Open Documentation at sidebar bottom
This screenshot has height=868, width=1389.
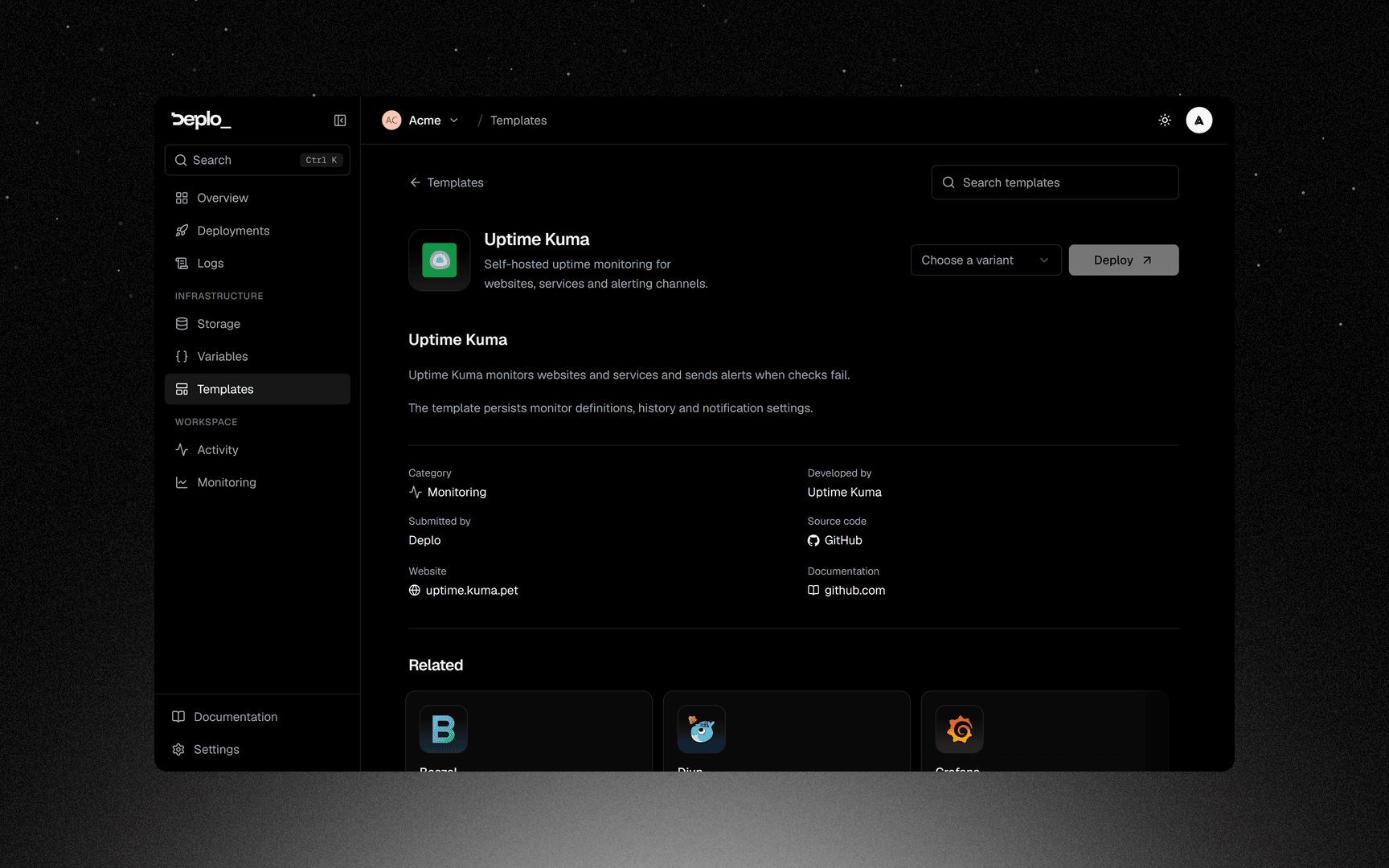coord(257,717)
